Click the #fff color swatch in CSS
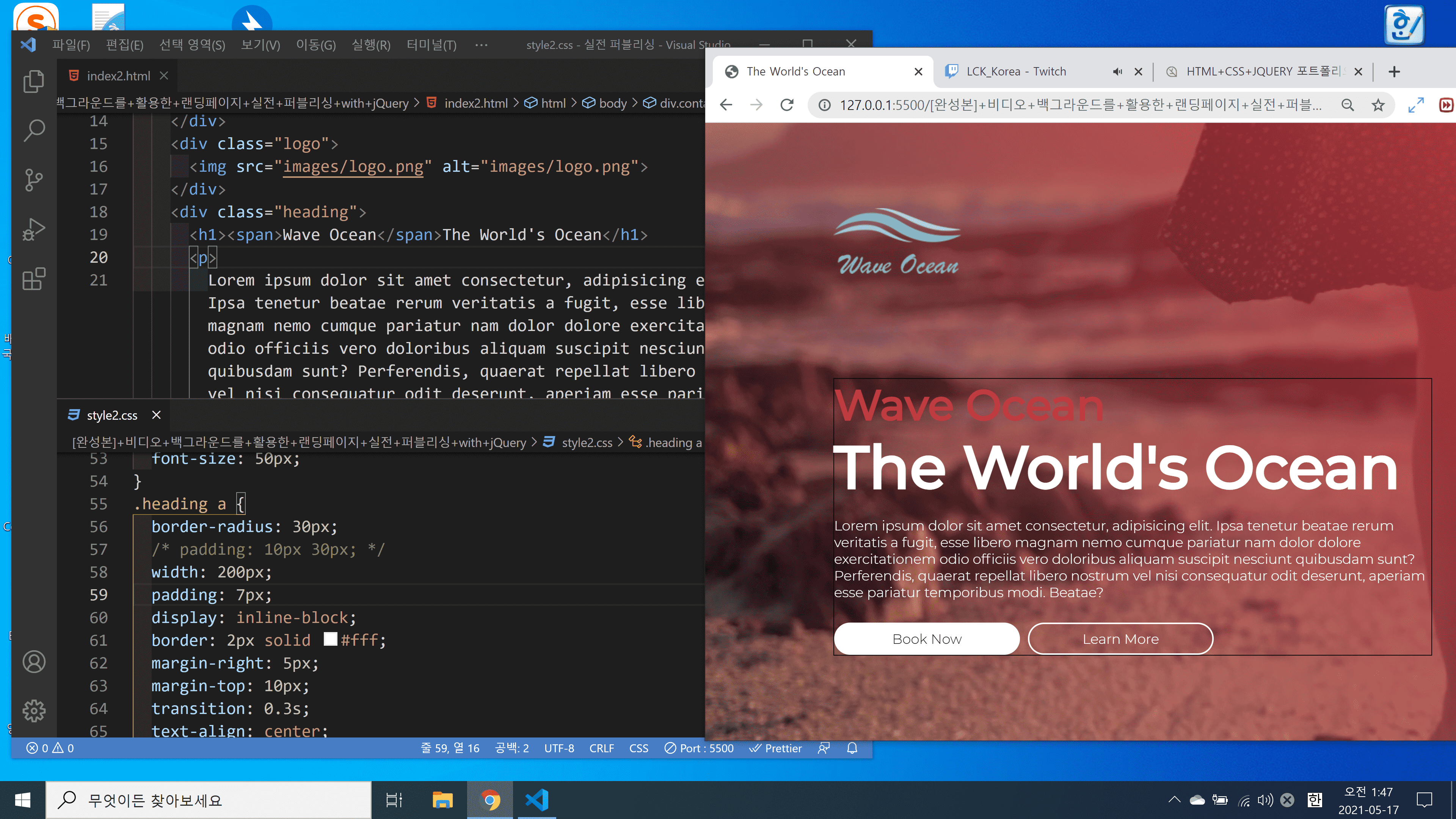The image size is (1456, 819). (x=331, y=639)
